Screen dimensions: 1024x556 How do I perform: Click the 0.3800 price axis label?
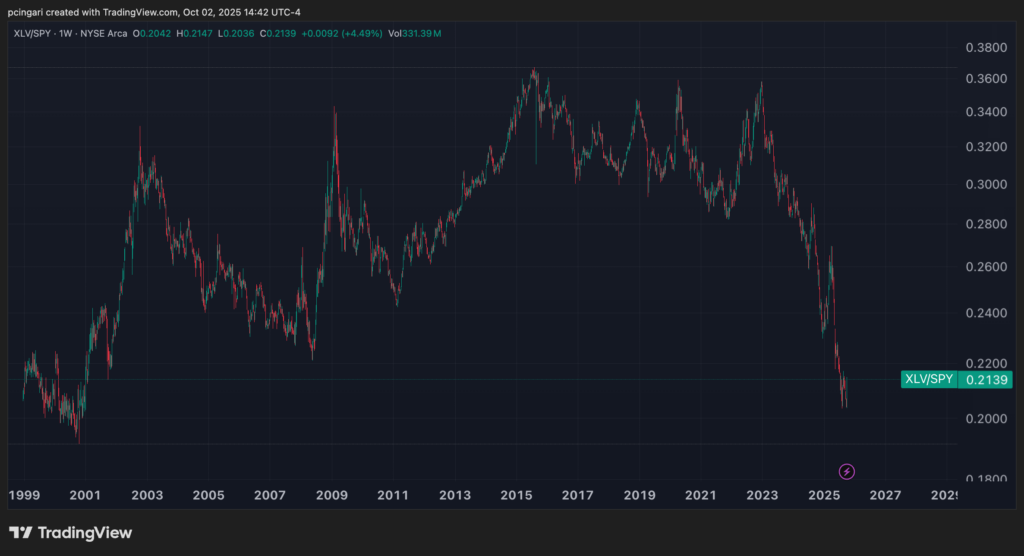987,47
